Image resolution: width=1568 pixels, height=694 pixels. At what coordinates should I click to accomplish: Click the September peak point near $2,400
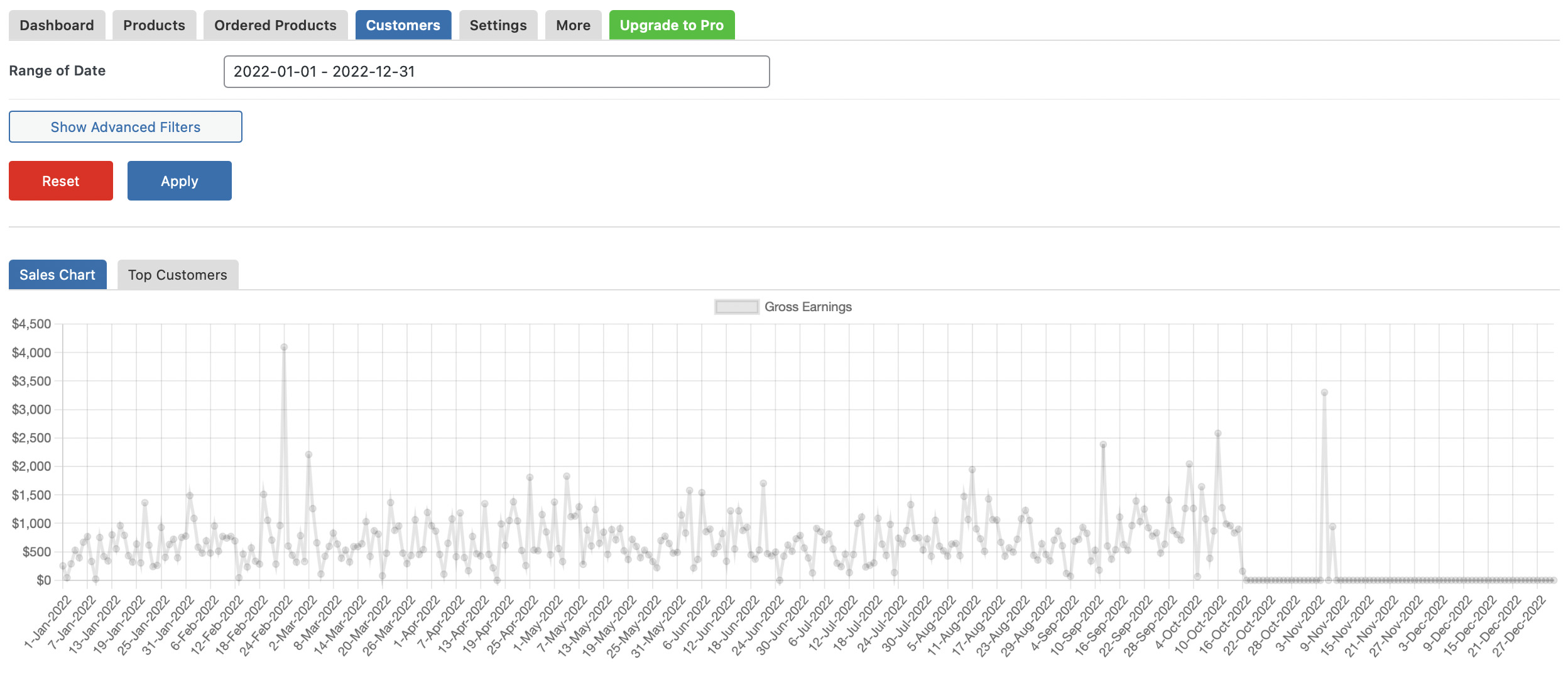tap(1103, 444)
